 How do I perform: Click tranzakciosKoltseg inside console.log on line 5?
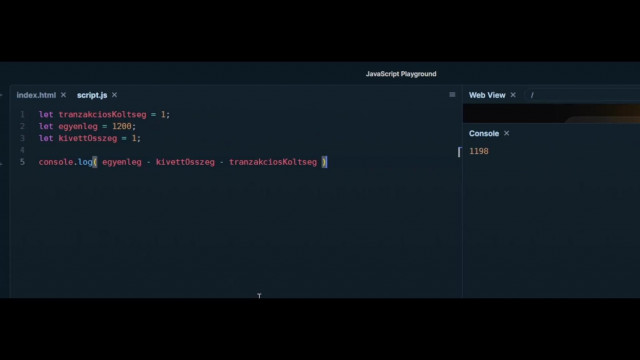pos(273,162)
